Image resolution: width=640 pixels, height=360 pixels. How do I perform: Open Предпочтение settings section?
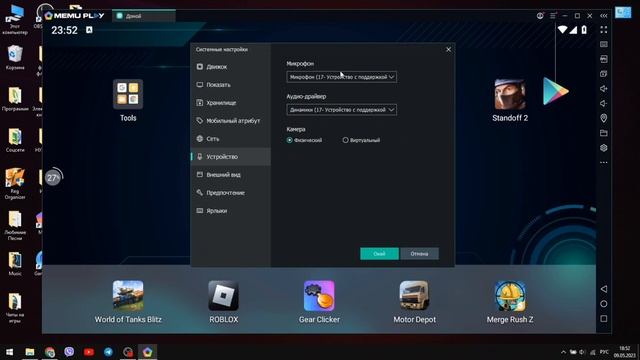[x=230, y=192]
